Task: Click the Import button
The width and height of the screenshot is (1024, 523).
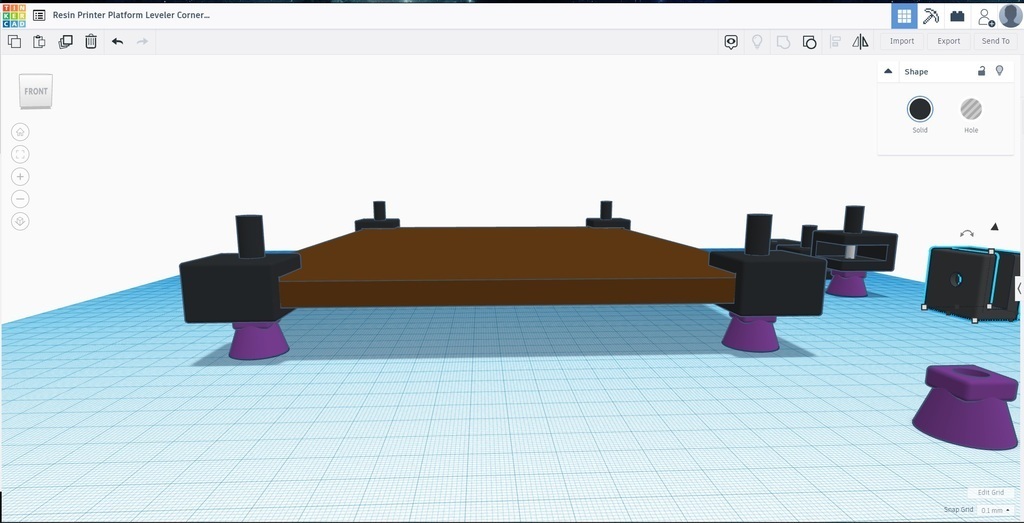Action: [902, 41]
